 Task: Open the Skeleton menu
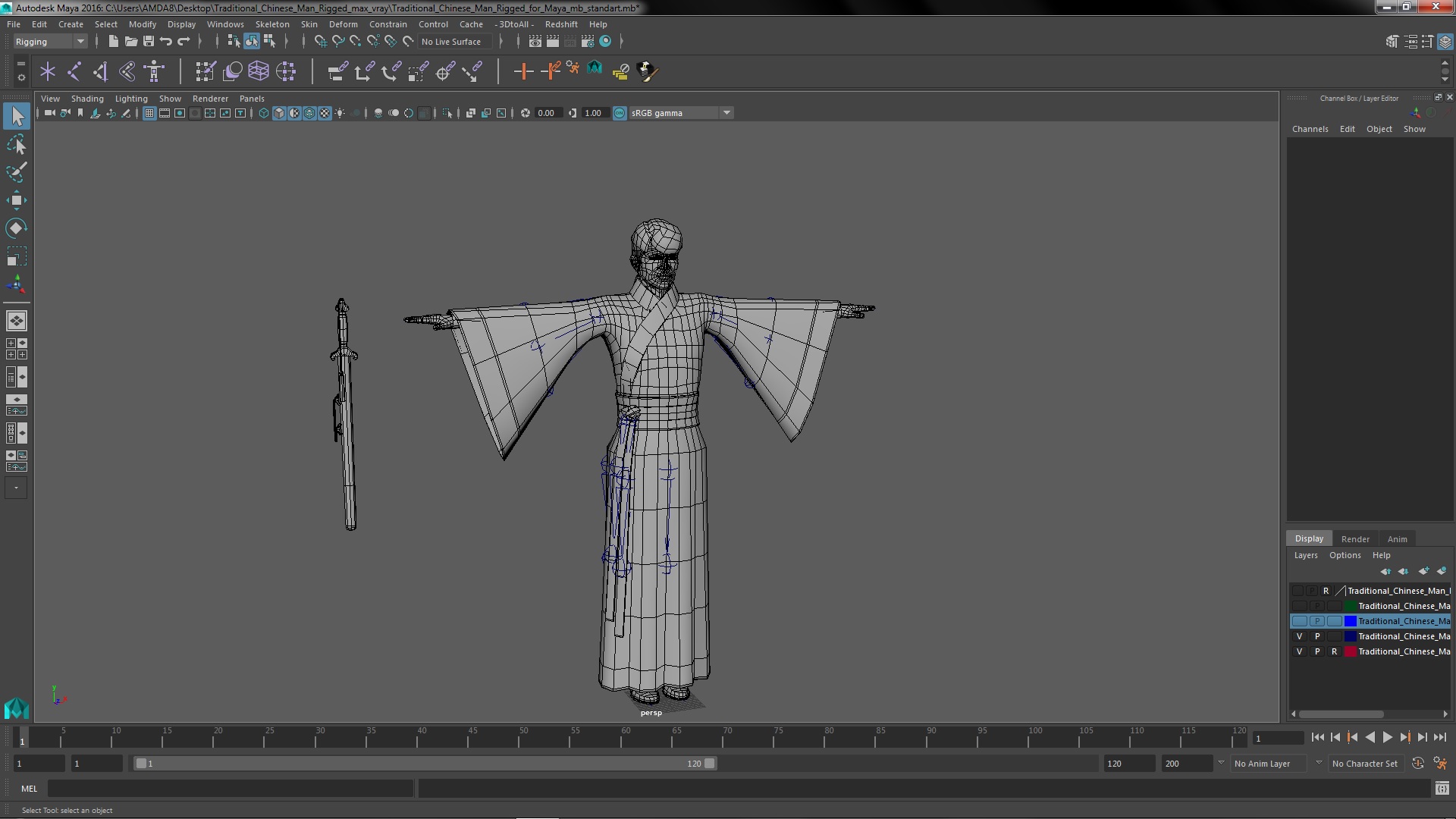point(271,24)
